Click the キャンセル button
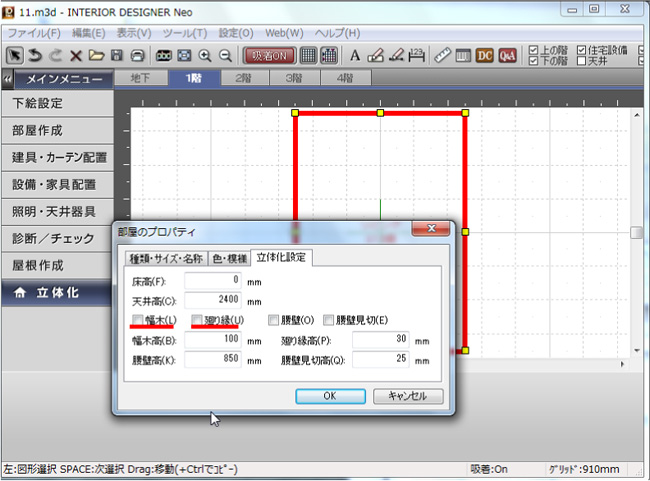The width and height of the screenshot is (650, 481). (407, 396)
